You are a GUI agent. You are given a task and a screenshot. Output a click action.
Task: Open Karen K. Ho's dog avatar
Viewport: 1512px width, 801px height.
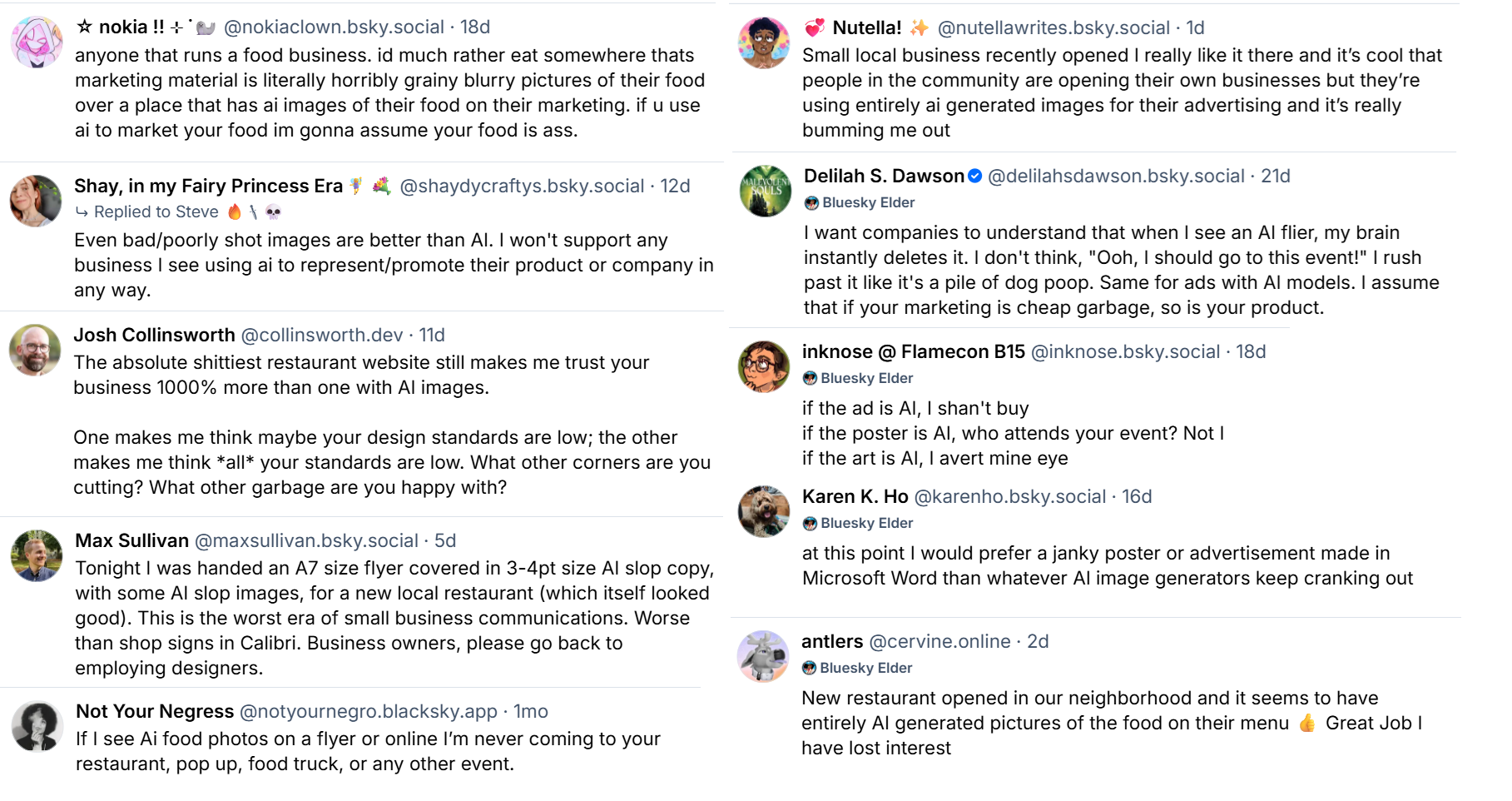tap(764, 511)
